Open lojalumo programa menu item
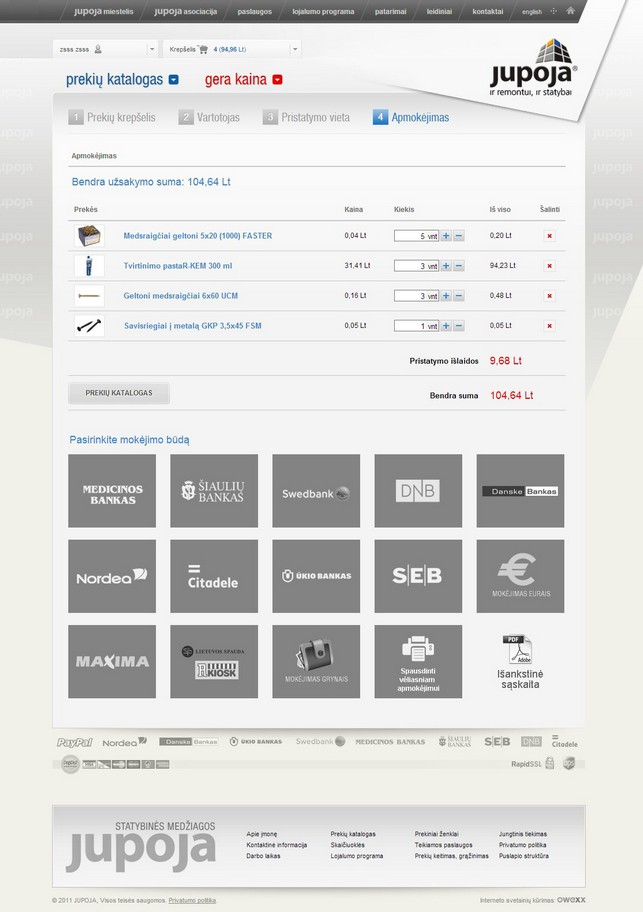 click(323, 11)
